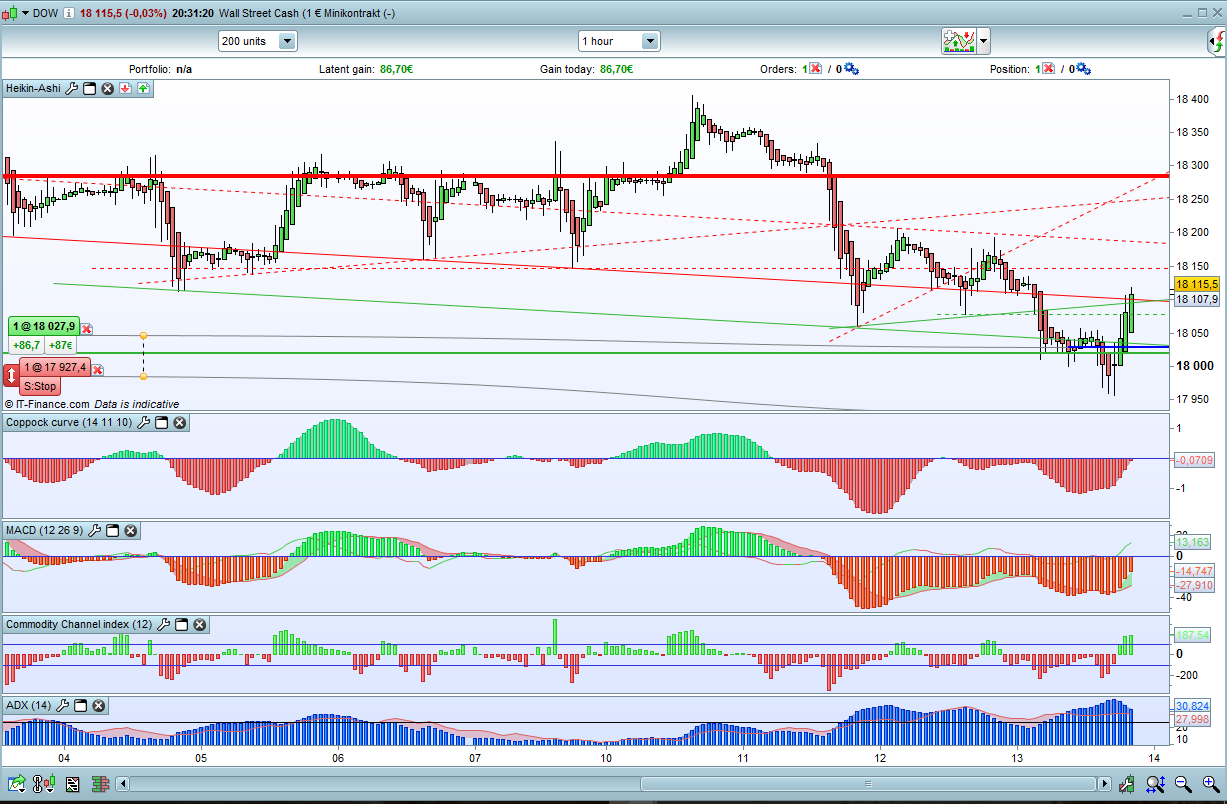Open the Heikin-Ashi settings wrench
This screenshot has width=1227, height=804.
pyautogui.click(x=71, y=89)
